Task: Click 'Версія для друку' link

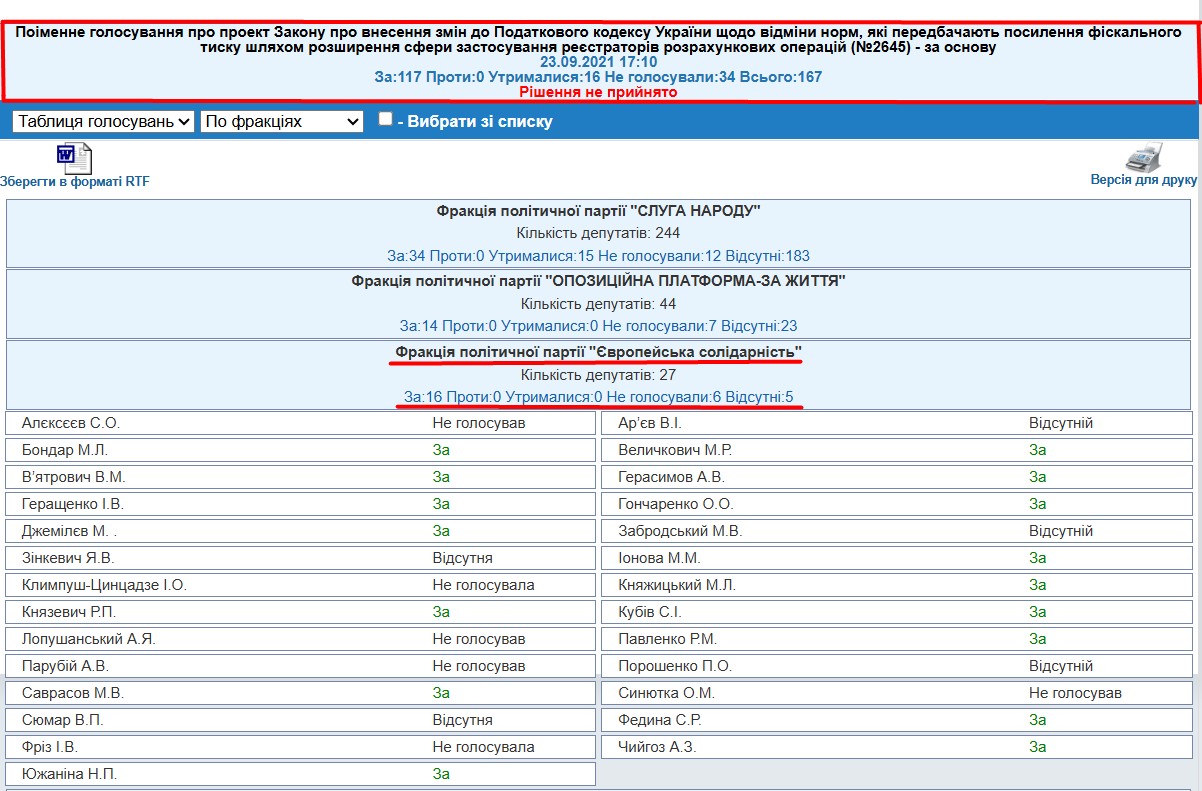Action: point(1144,181)
